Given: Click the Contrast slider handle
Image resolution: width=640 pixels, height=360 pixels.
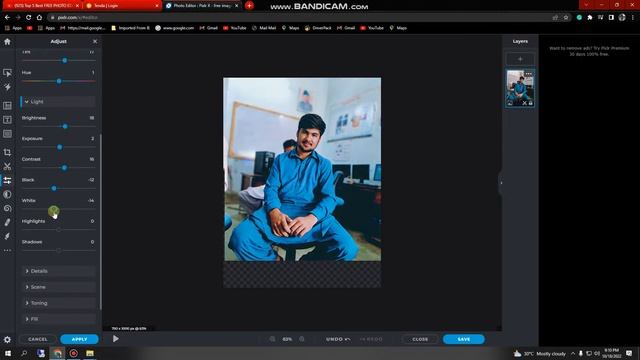Looking at the screenshot, I should [64, 168].
